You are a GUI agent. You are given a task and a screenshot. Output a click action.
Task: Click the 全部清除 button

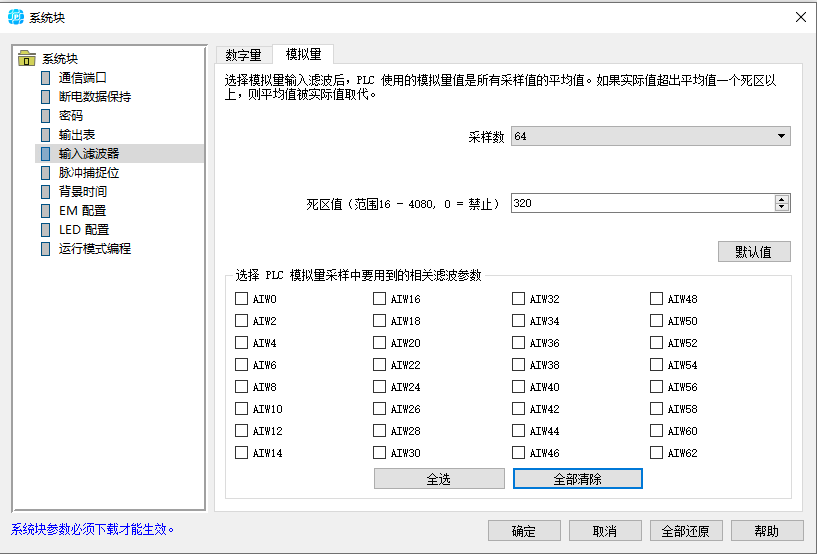click(x=578, y=478)
